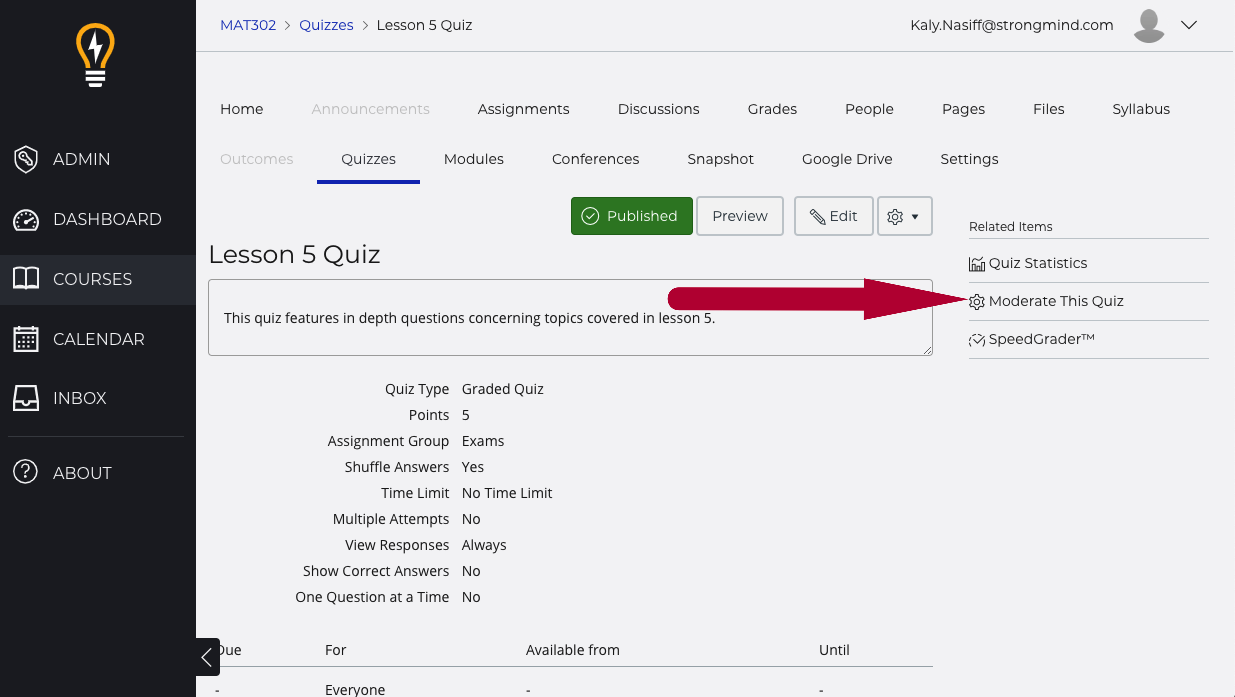Open the MAT302 breadcrumb link
Screen dimensions: 1235x697
(x=248, y=25)
